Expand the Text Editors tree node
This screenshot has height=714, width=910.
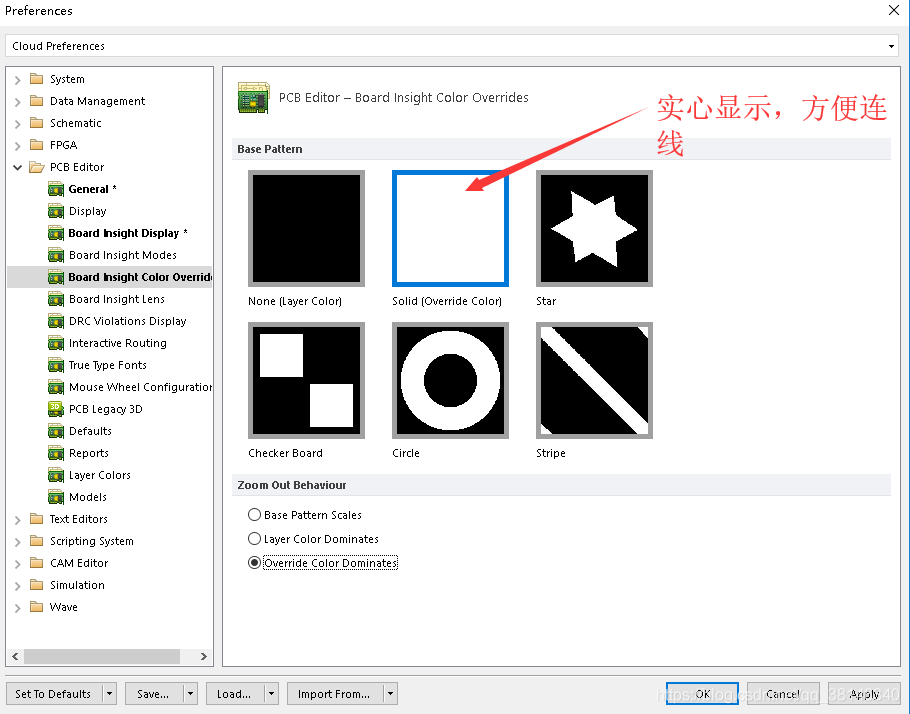pyautogui.click(x=17, y=520)
